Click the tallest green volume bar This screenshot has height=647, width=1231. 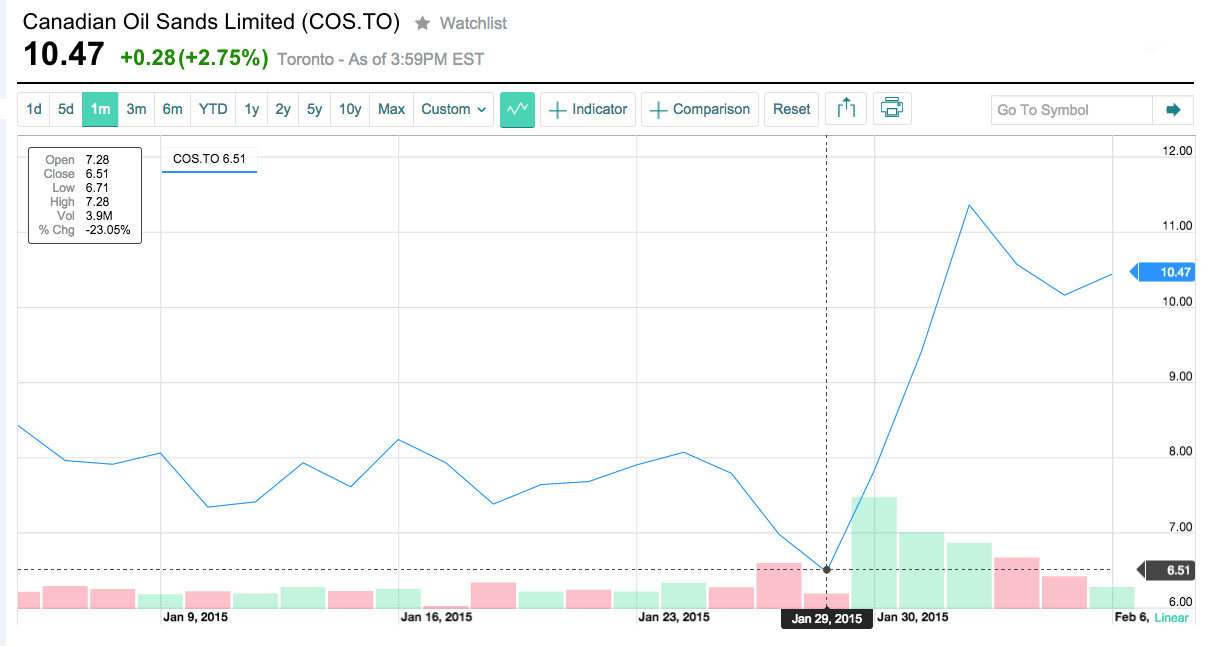click(x=874, y=553)
